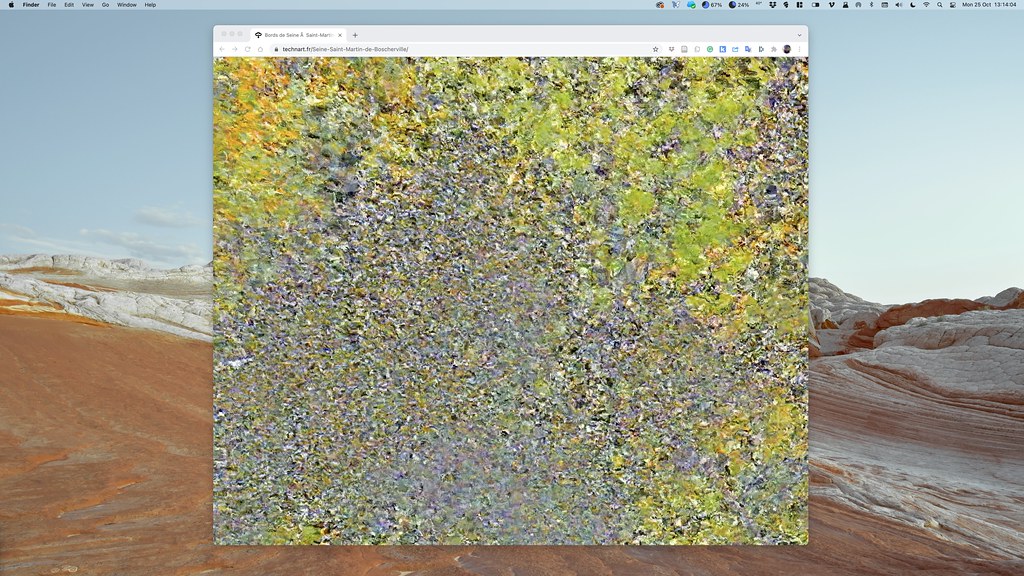Click the blue K extension icon
Viewport: 1024px width, 576px height.
click(723, 49)
